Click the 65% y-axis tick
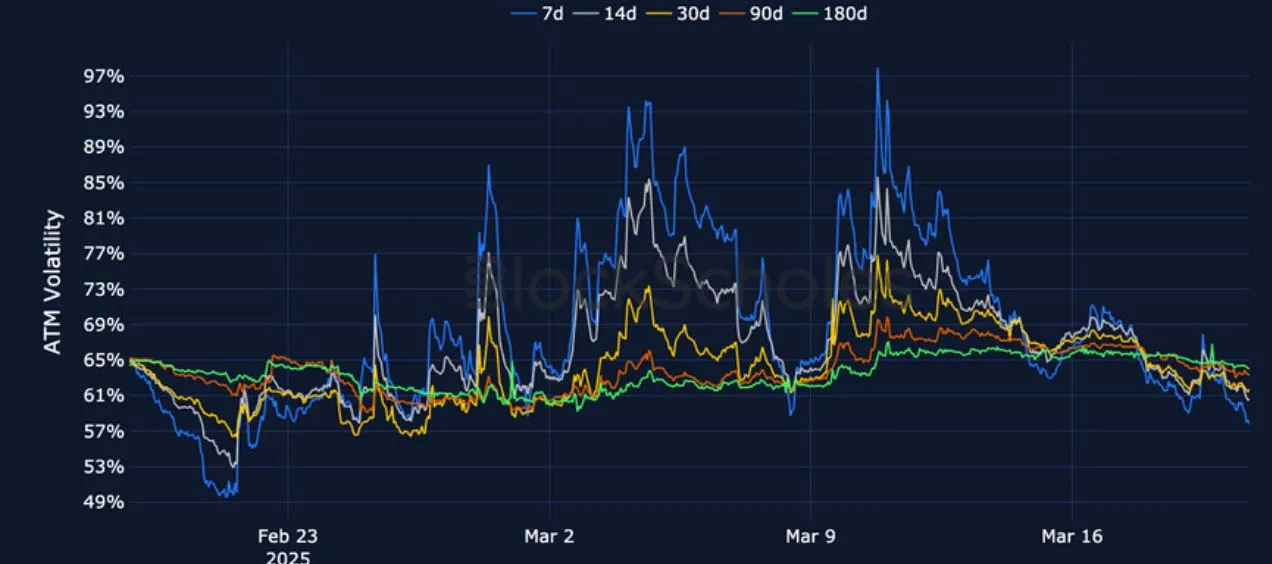The image size is (1272, 564). tap(104, 360)
